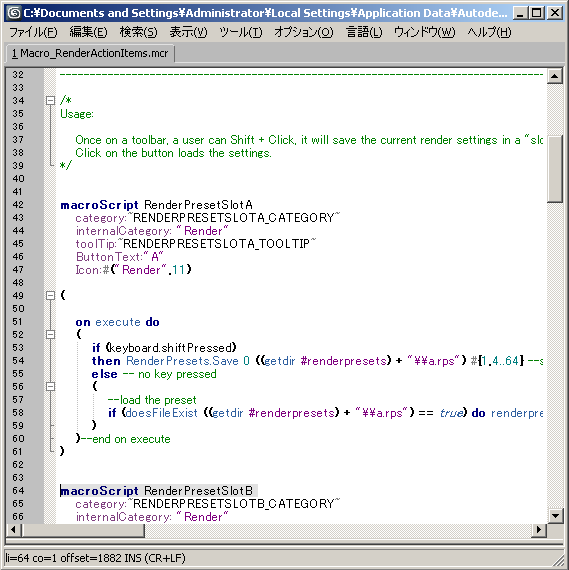The image size is (569, 570).
Task: Open the オプション(O) menu
Action: coord(304,32)
